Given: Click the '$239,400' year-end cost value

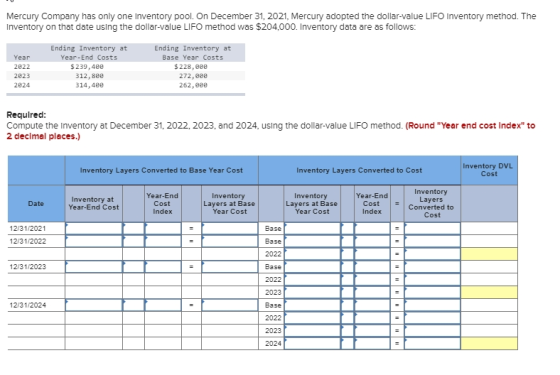Looking at the screenshot, I should pos(87,66).
